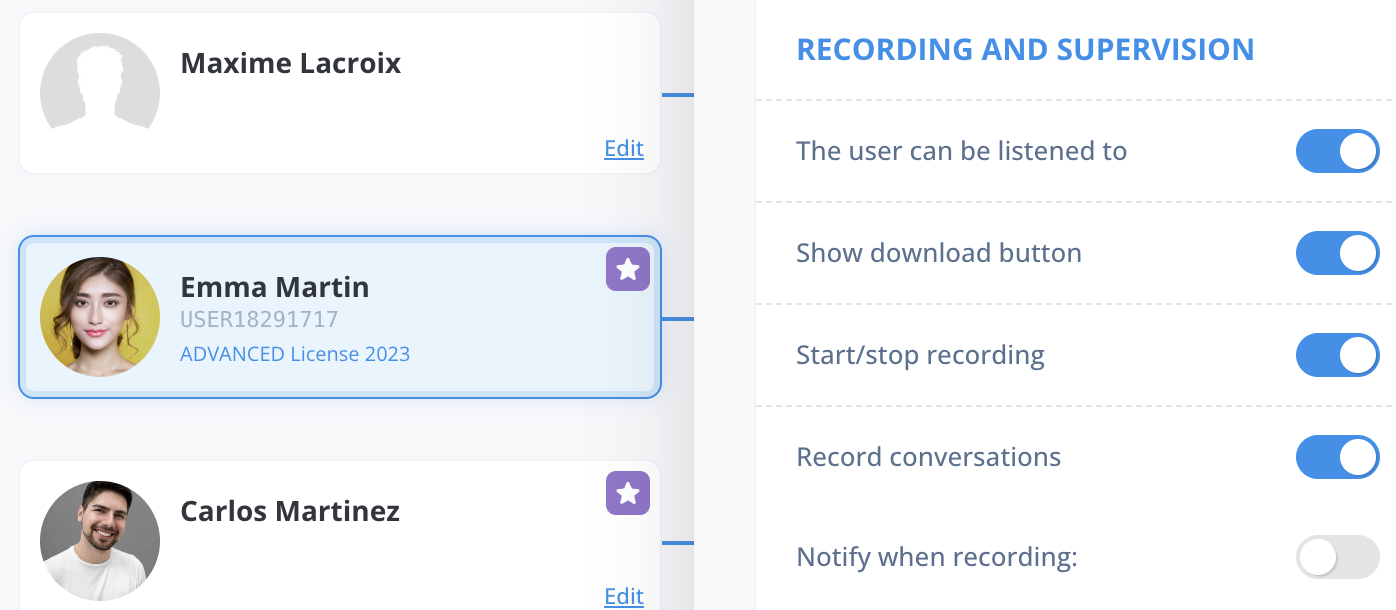Open the Edit link for Carlos Martinez

tap(624, 597)
